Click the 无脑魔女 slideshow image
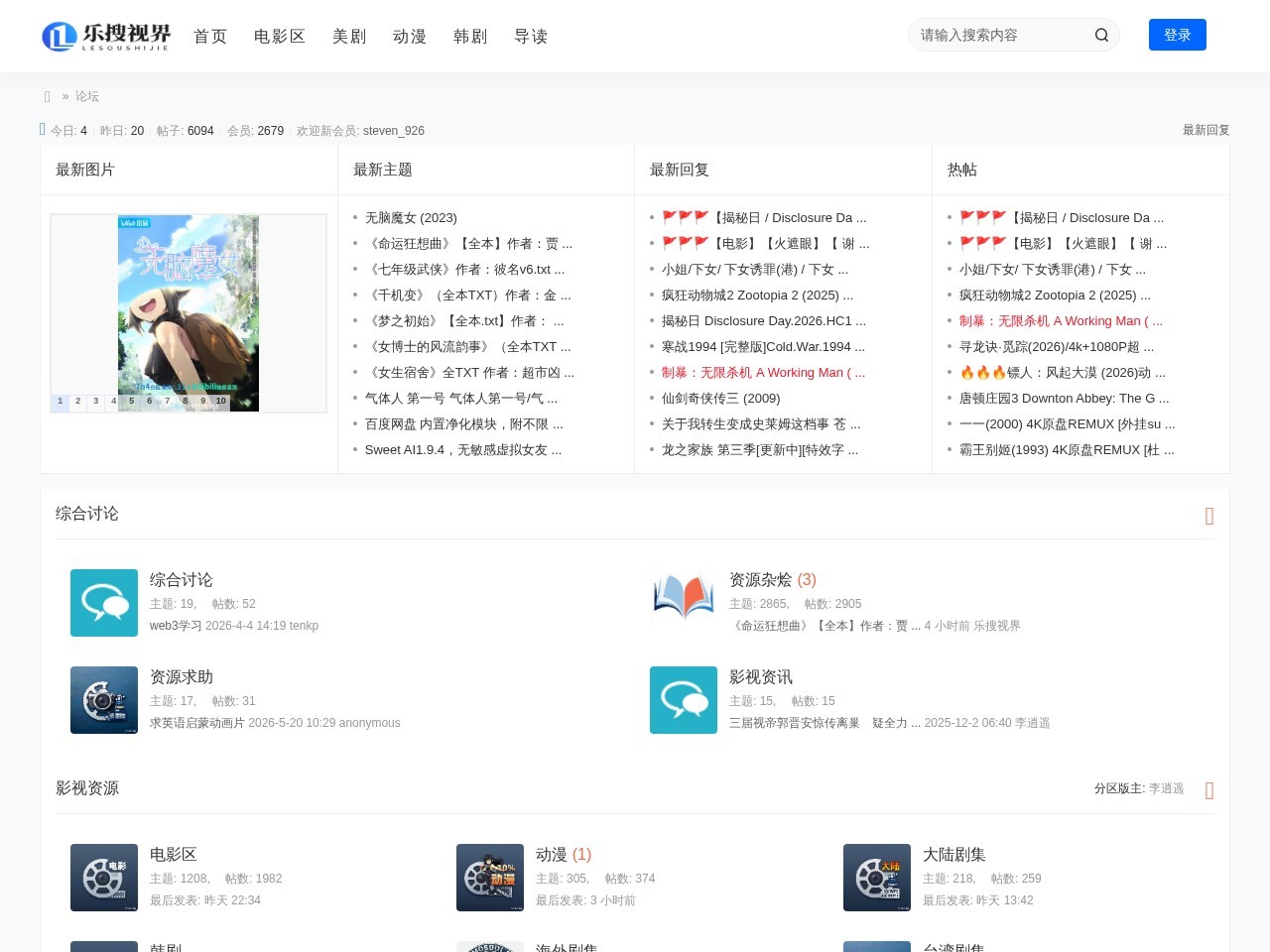The height and width of the screenshot is (952, 1270). 189,313
